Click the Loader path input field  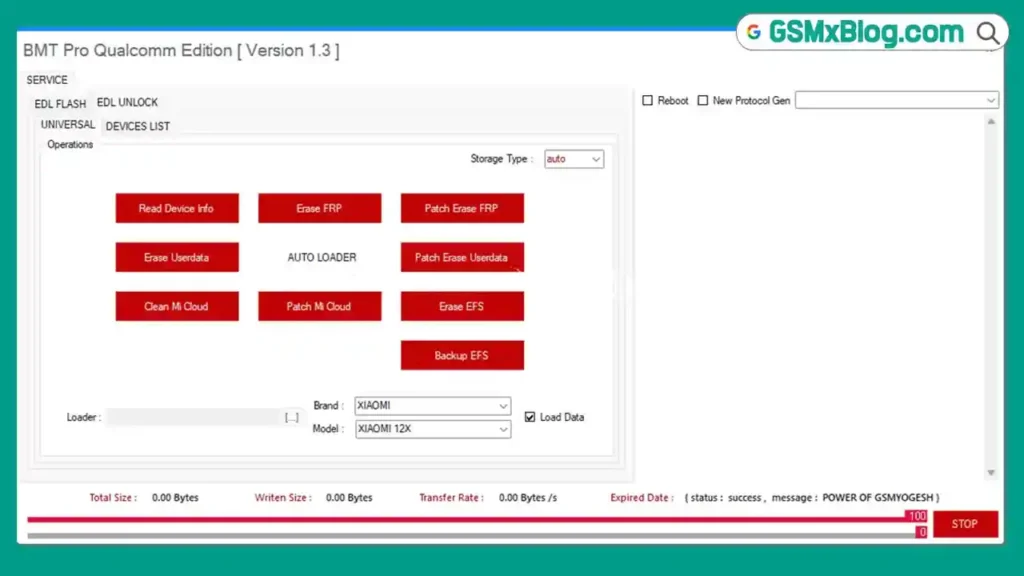pyautogui.click(x=194, y=417)
